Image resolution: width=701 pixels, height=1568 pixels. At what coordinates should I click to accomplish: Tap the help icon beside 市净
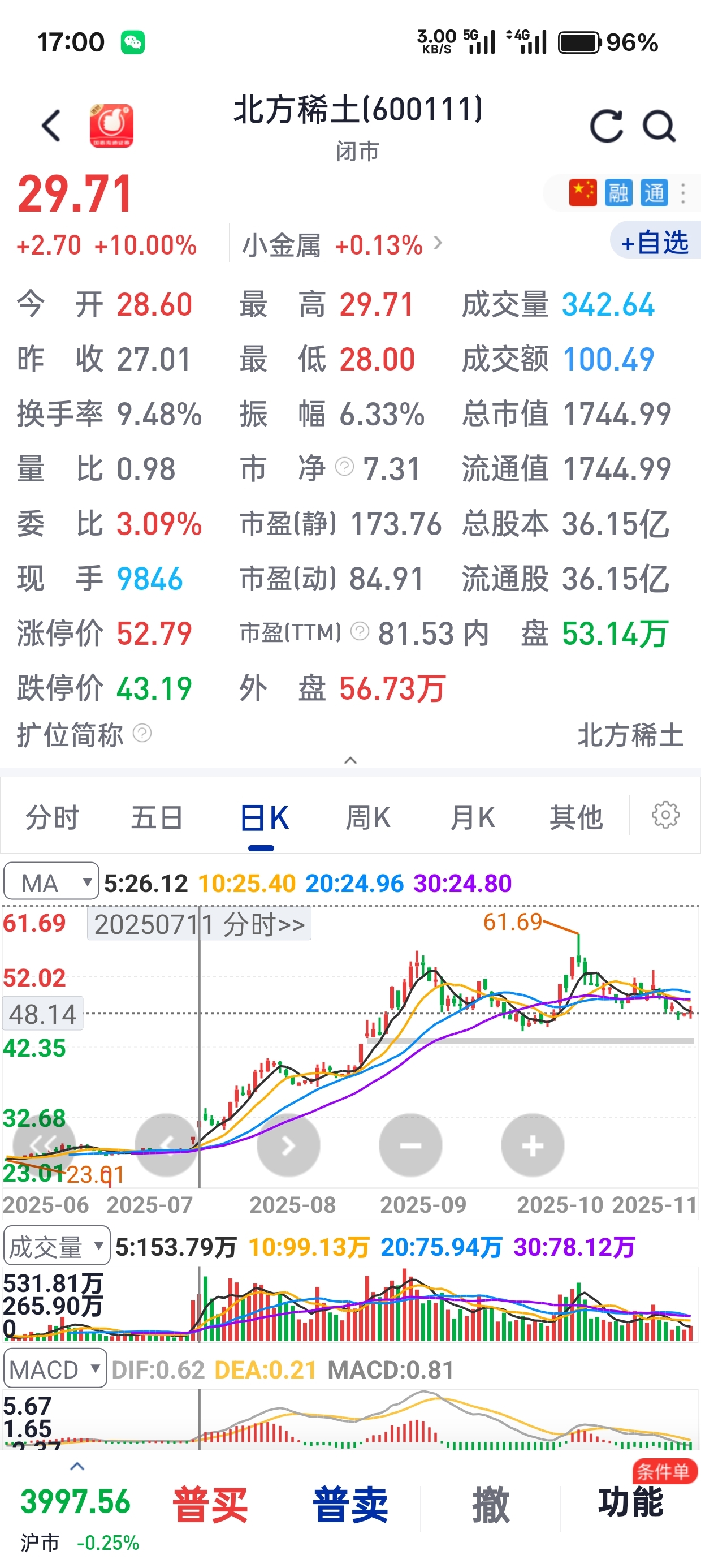[344, 467]
